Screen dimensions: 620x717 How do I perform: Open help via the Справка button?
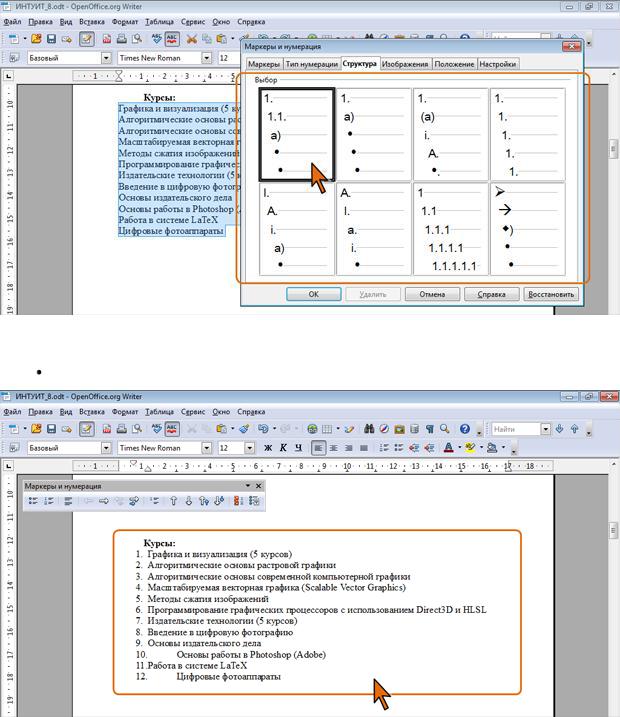coord(492,294)
